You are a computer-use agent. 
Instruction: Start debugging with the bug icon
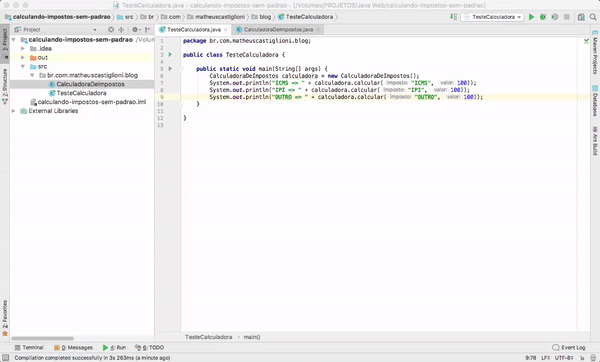tap(543, 17)
